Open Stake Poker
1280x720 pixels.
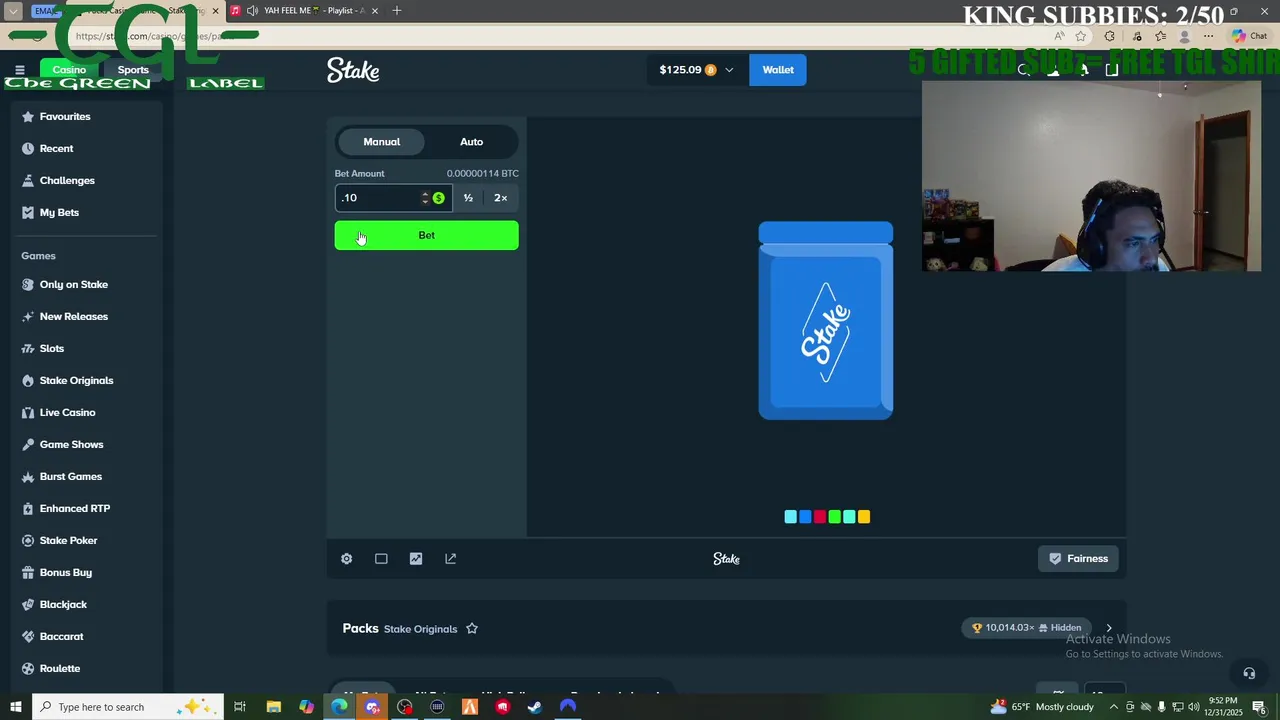[x=68, y=540]
